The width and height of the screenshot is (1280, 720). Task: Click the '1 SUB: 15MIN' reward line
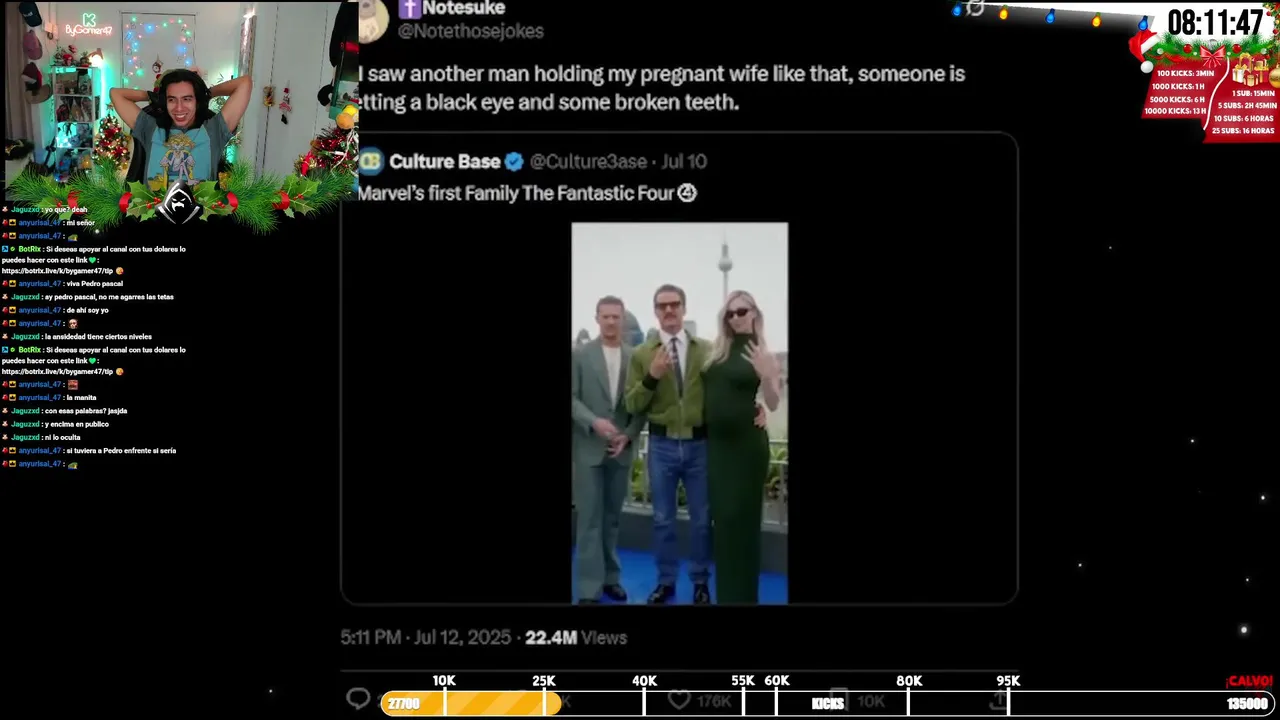click(x=1251, y=93)
